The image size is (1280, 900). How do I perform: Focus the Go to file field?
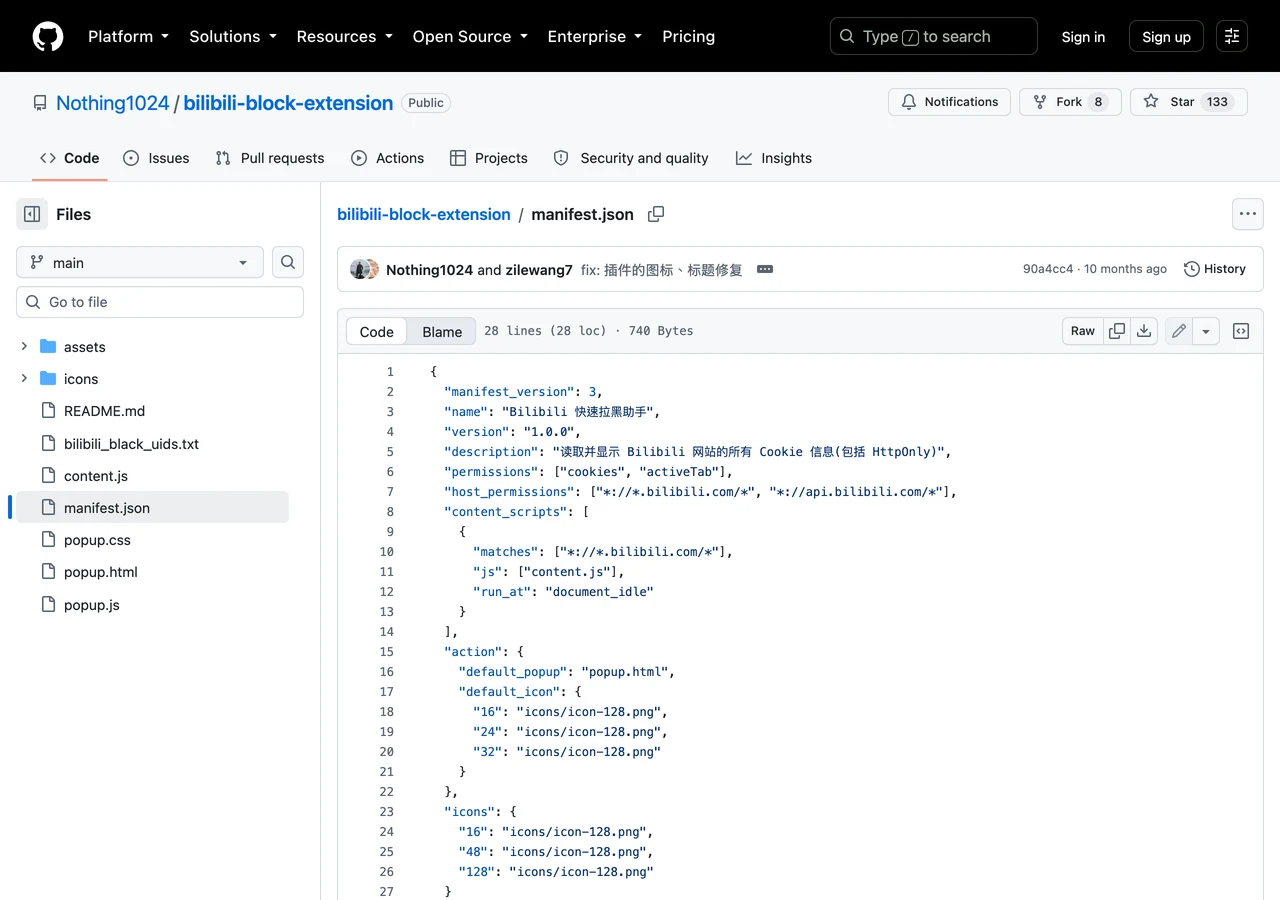(x=160, y=302)
